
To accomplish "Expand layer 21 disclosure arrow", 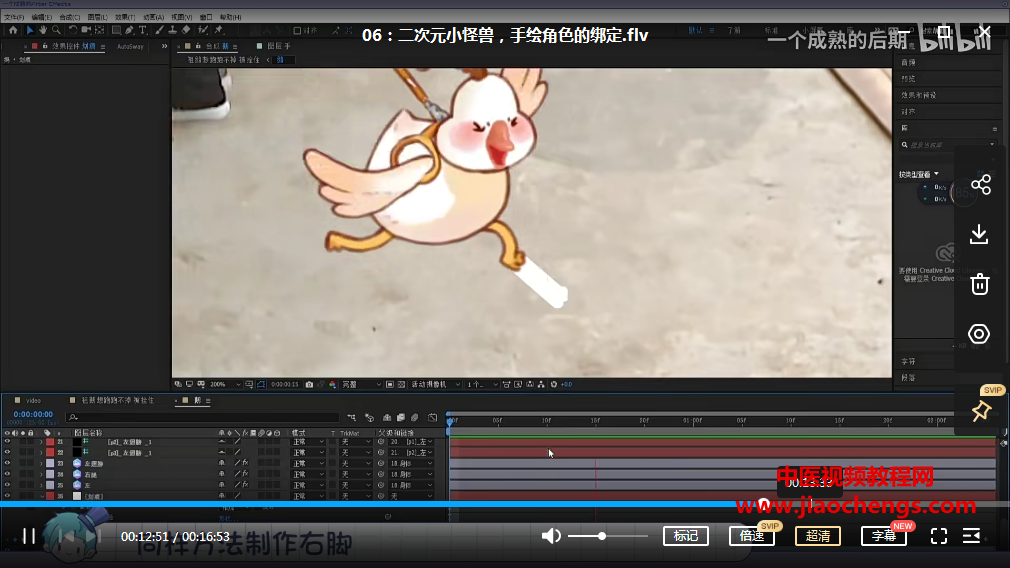I will [41, 442].
